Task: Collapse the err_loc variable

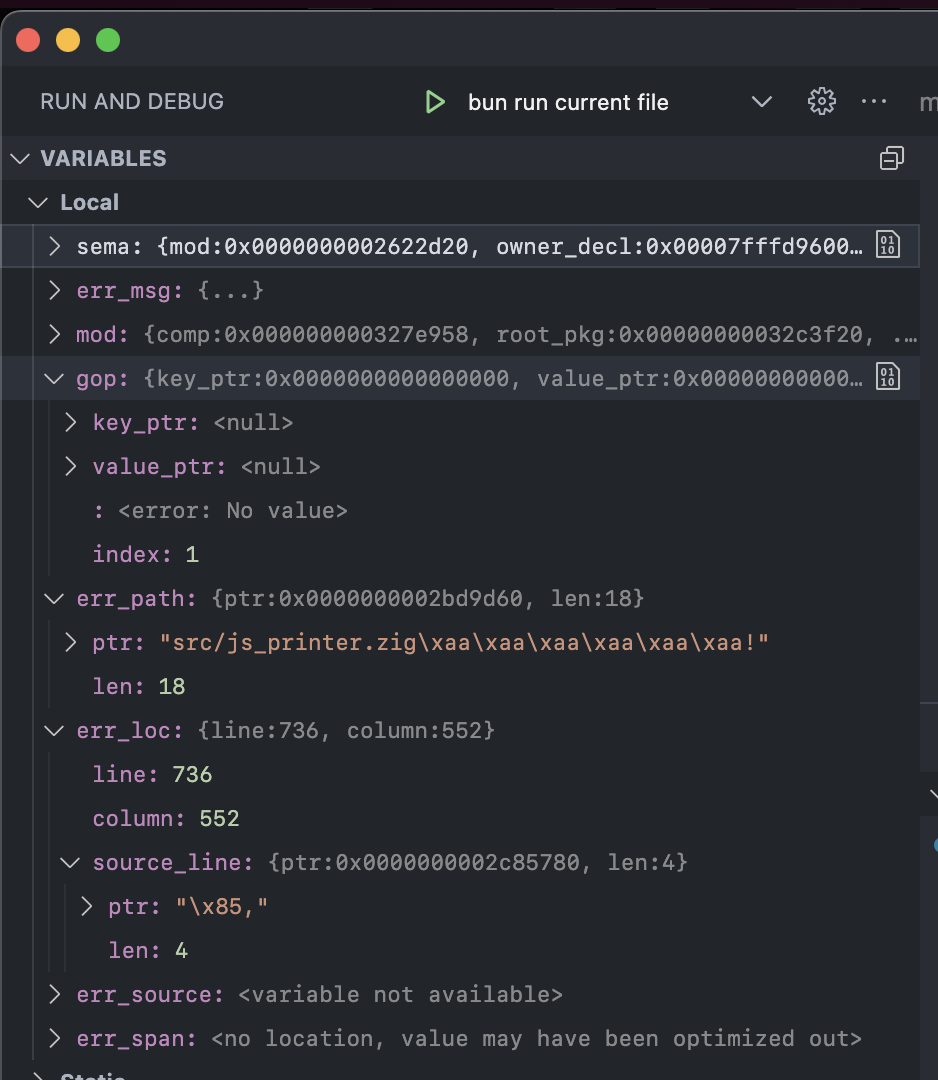Action: [x=54, y=730]
